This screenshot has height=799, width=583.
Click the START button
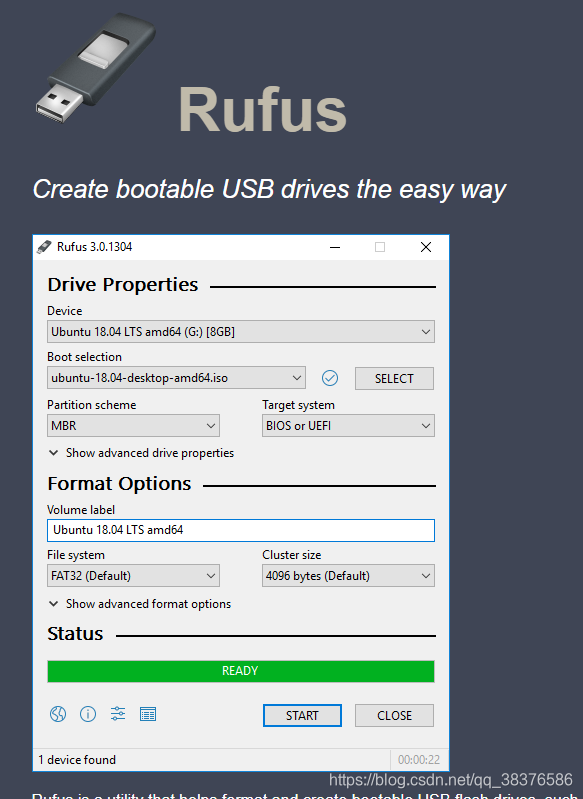click(x=302, y=715)
